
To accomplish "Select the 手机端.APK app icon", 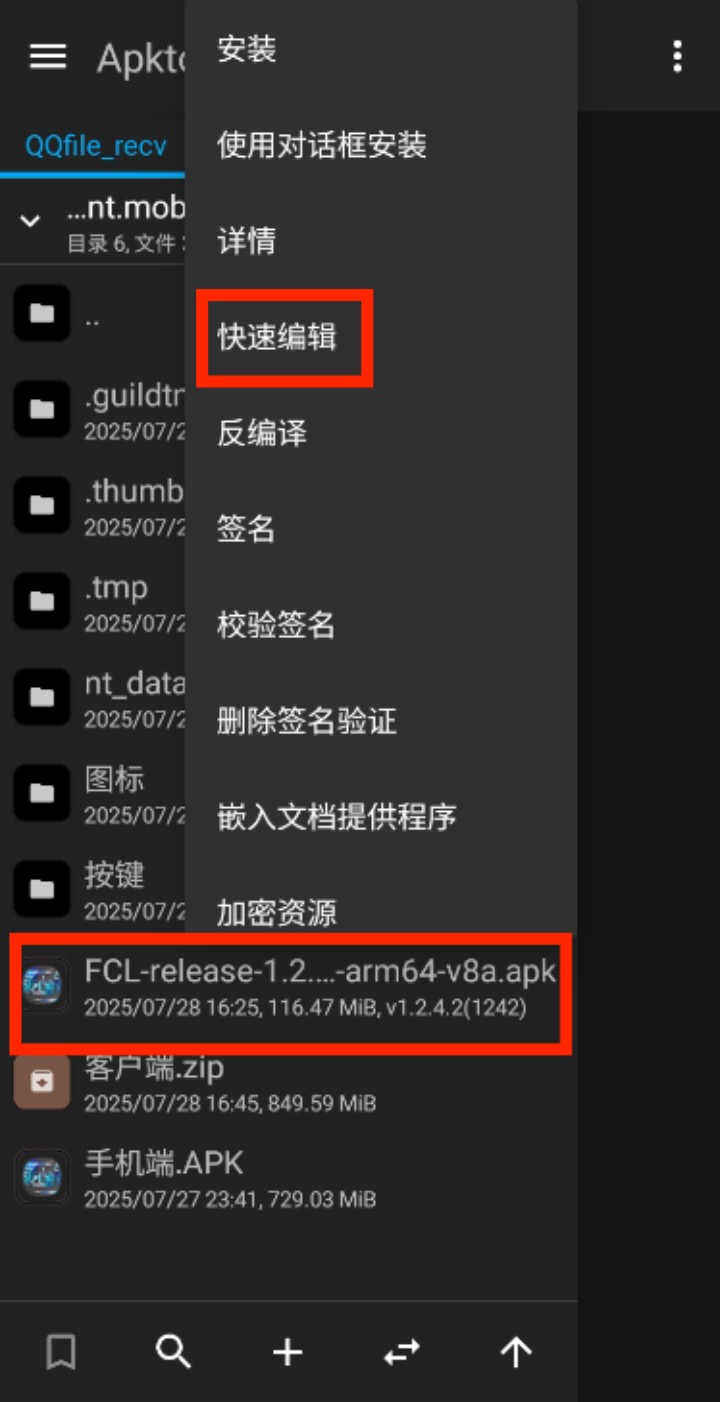I will [x=42, y=1176].
